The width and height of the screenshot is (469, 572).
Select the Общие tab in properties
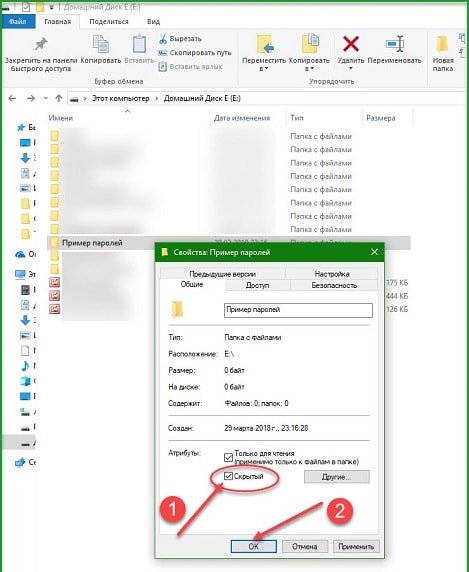click(192, 284)
